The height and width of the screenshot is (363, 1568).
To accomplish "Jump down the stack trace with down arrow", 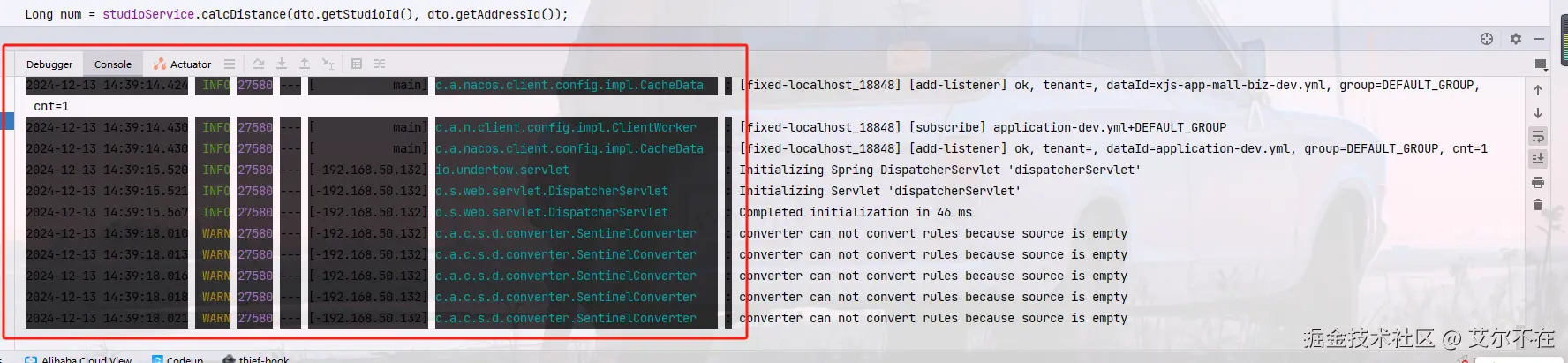I will point(1538,113).
